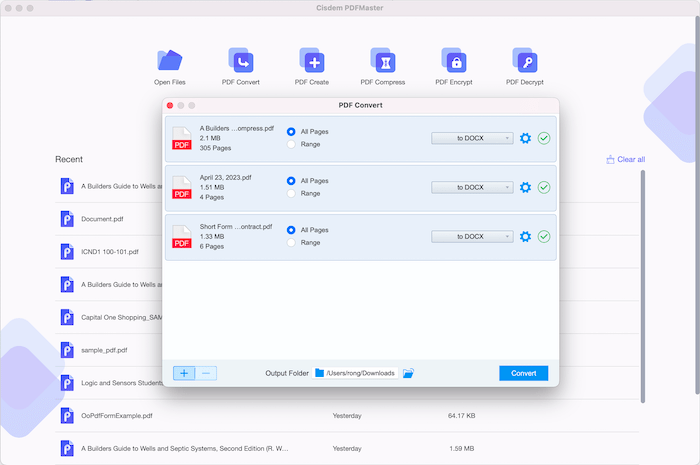Open recent file OoPdfFormExample.pdf
The image size is (700, 465).
pos(117,416)
